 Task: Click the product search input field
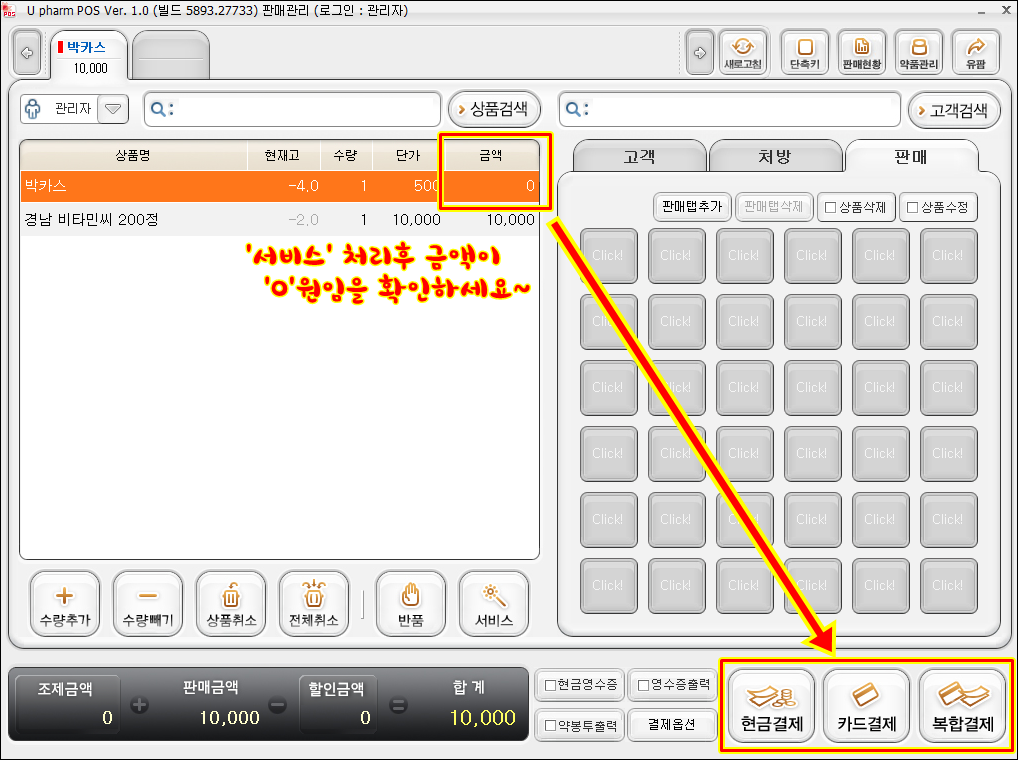pyautogui.click(x=300, y=110)
